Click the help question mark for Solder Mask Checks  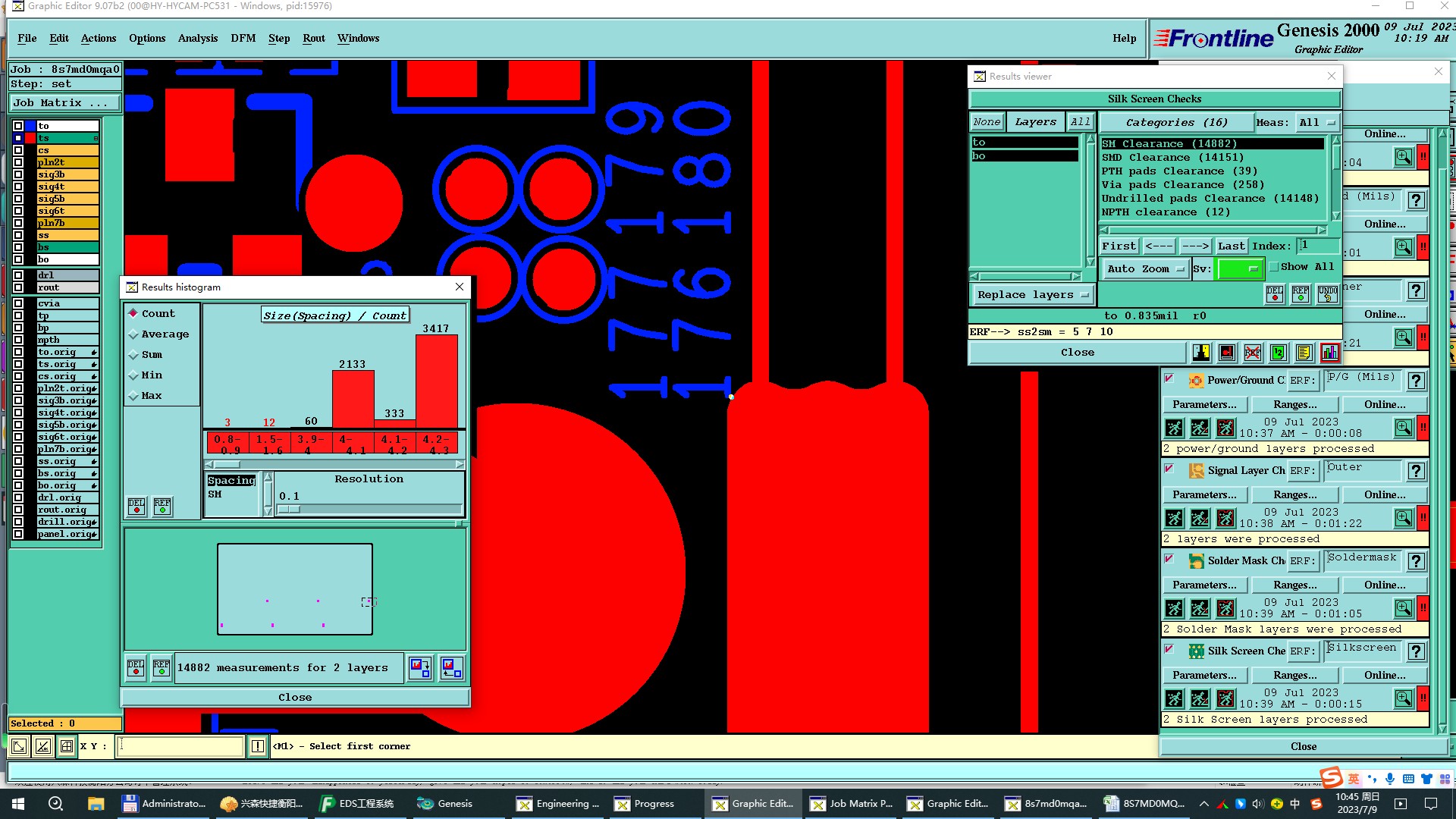click(1416, 561)
